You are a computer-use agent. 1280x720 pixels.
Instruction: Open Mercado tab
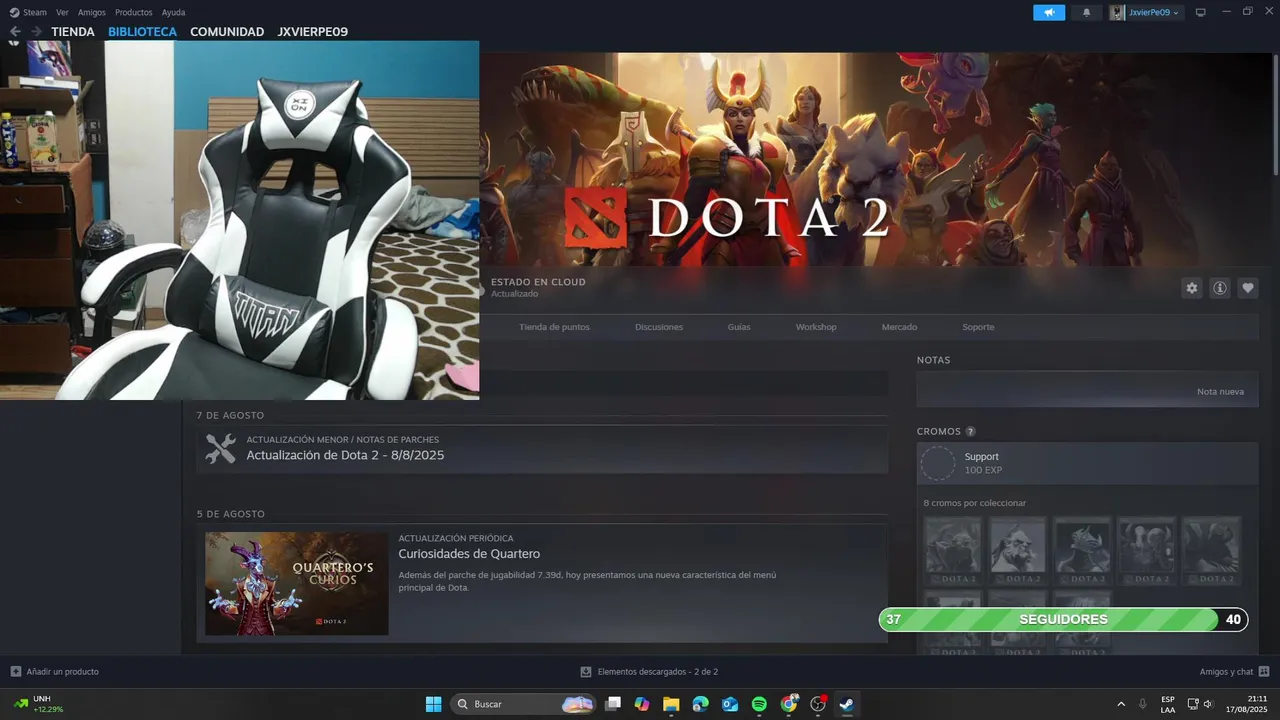pyautogui.click(x=899, y=327)
